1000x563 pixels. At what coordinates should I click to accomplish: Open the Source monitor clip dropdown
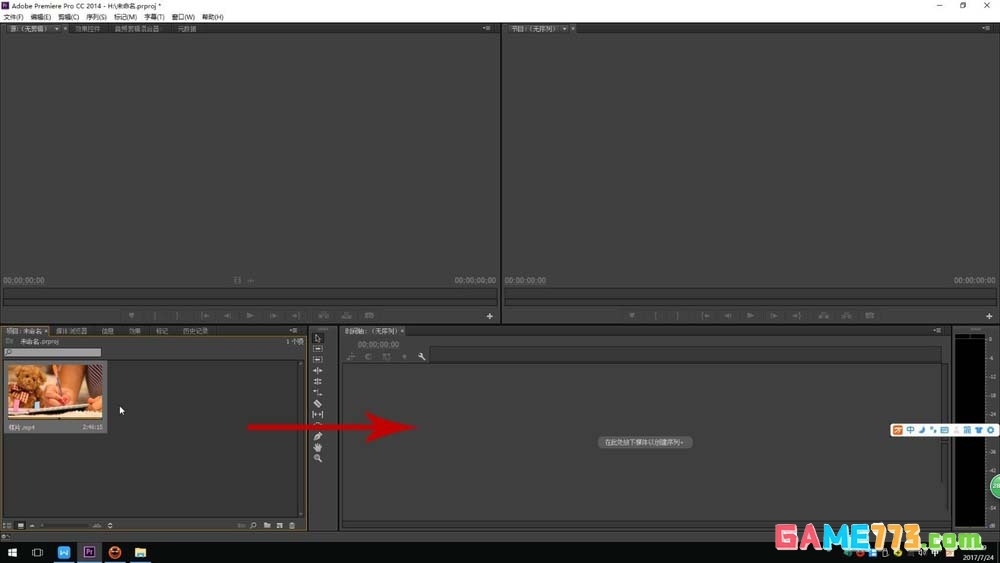click(x=56, y=29)
